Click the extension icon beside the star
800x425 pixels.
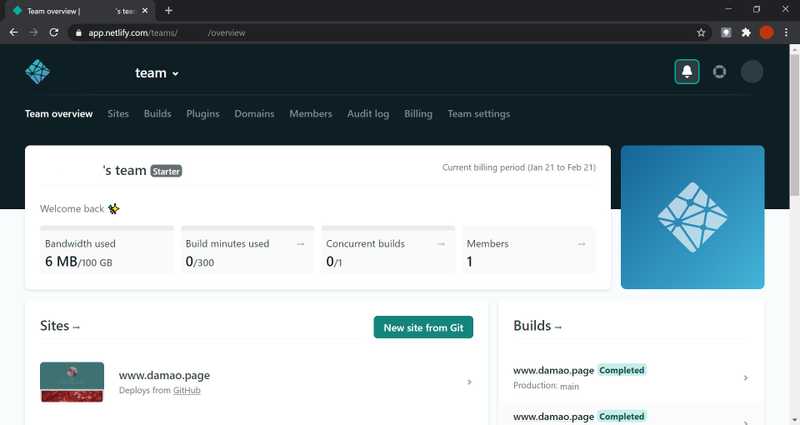pos(726,33)
